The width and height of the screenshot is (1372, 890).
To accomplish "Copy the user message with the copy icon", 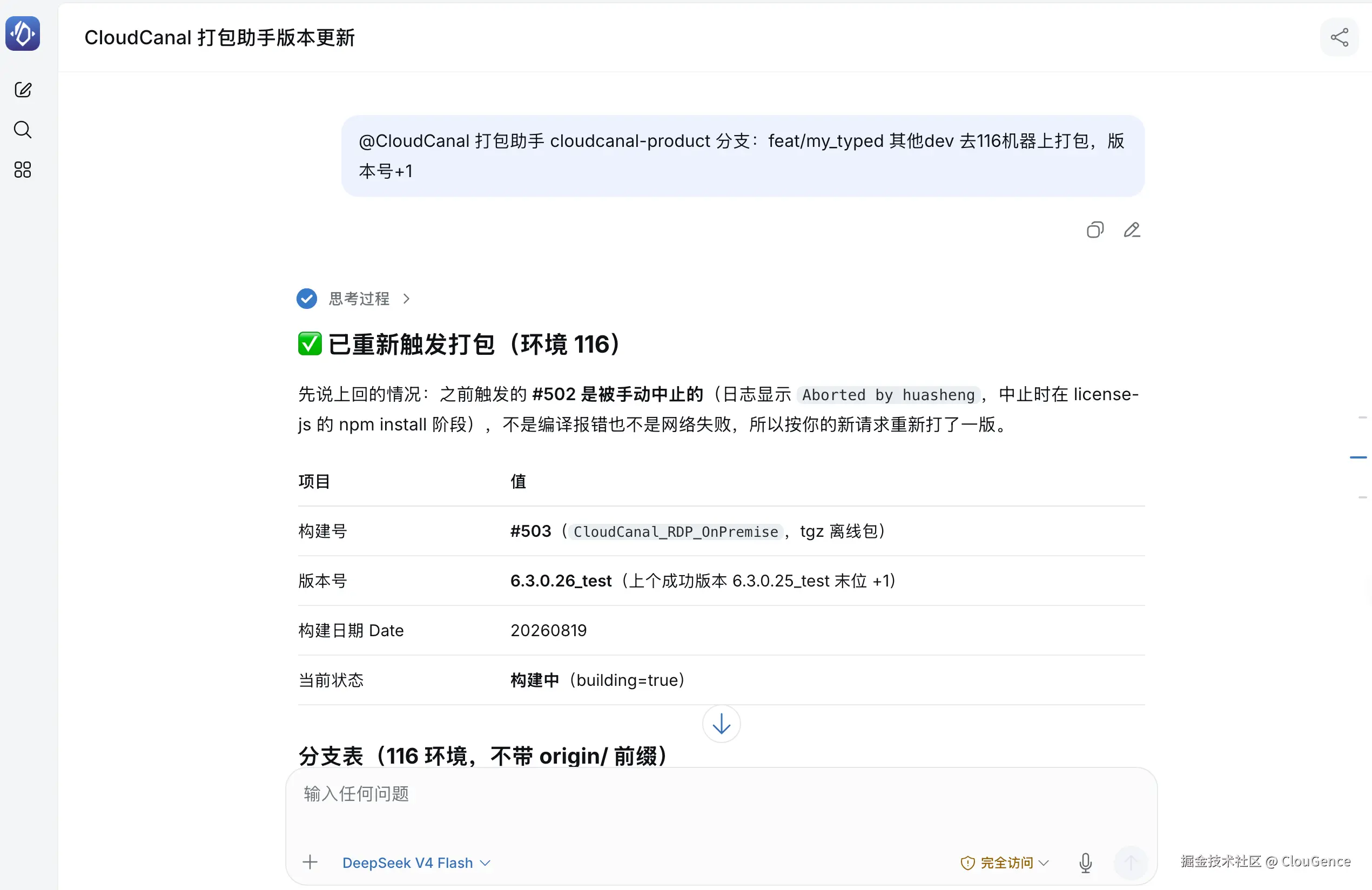I will coord(1095,230).
